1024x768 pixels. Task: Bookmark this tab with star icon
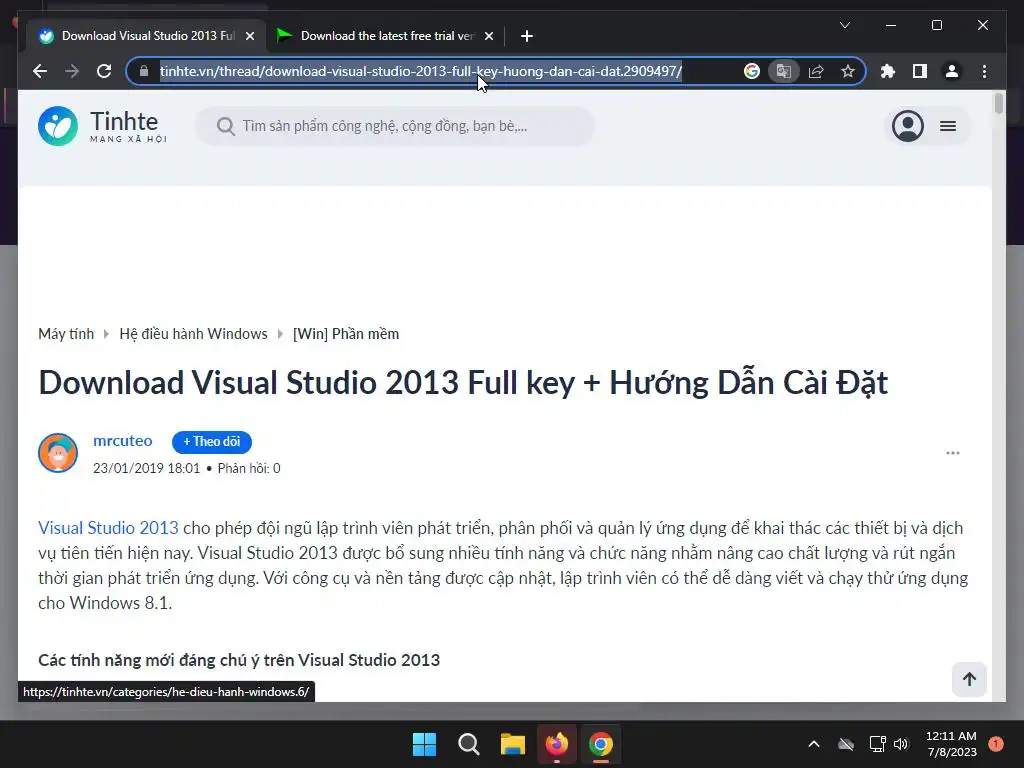848,71
